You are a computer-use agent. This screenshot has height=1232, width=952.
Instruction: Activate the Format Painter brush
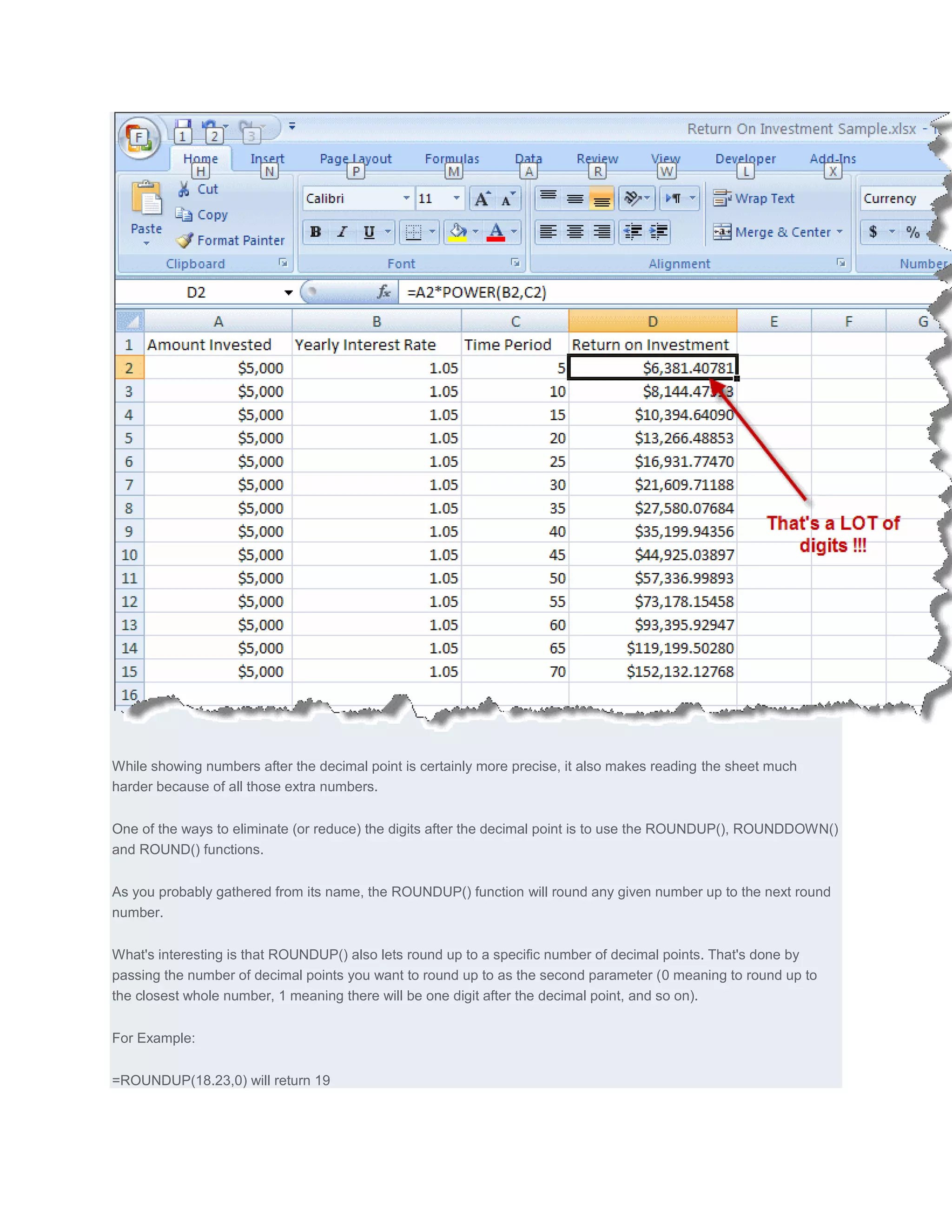(x=230, y=241)
